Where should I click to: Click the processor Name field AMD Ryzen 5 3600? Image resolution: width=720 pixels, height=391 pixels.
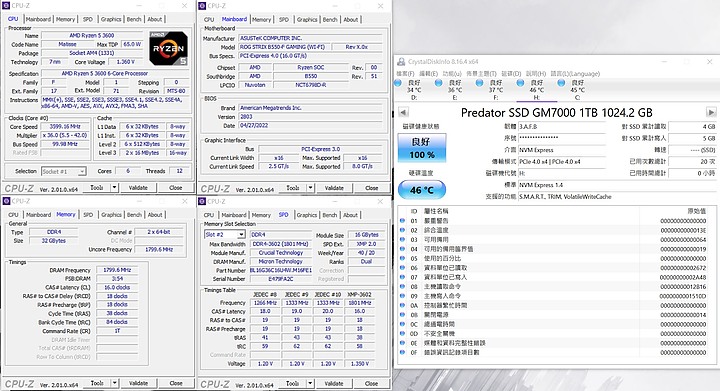[92, 35]
